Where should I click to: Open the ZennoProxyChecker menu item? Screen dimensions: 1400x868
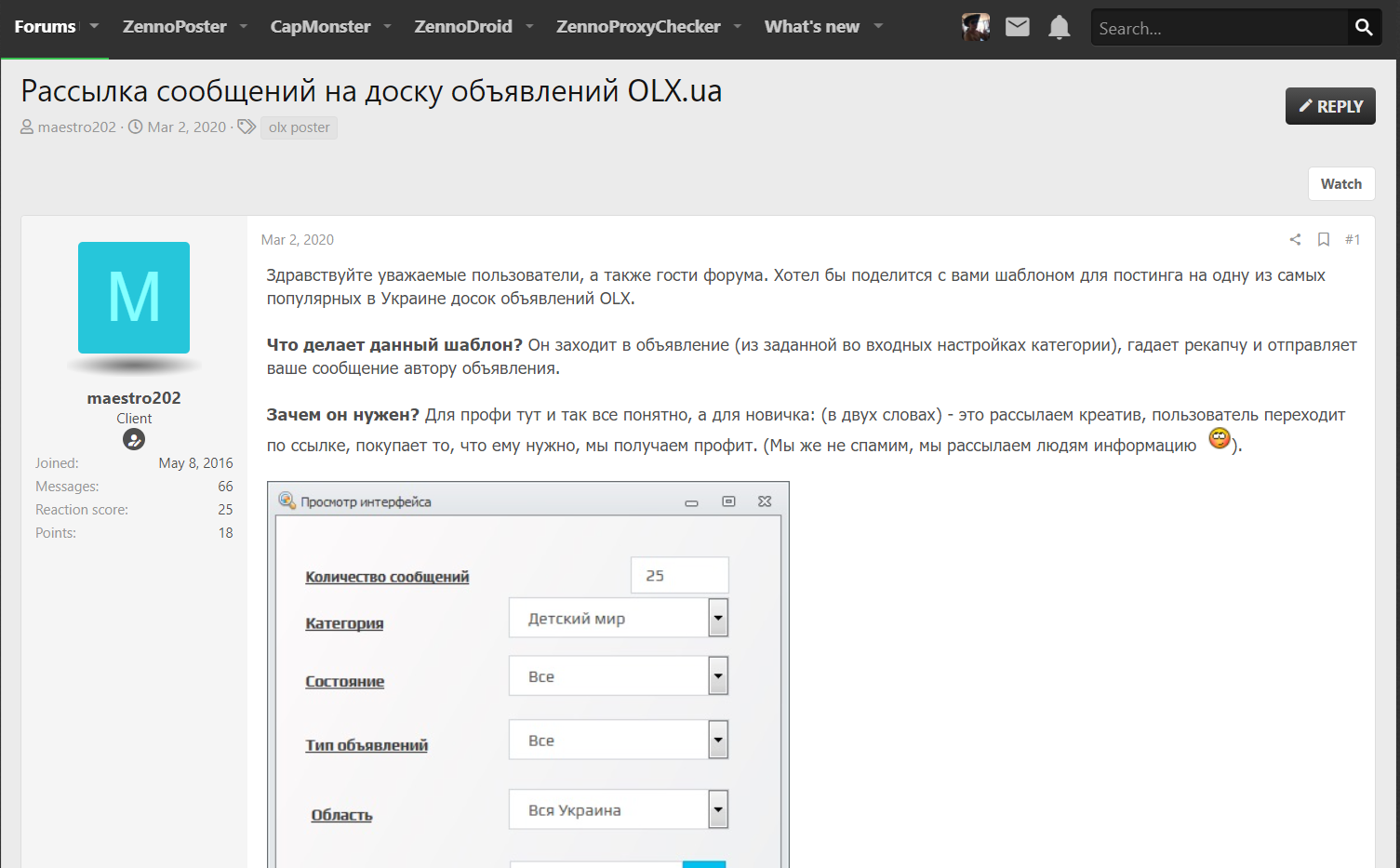tap(638, 27)
